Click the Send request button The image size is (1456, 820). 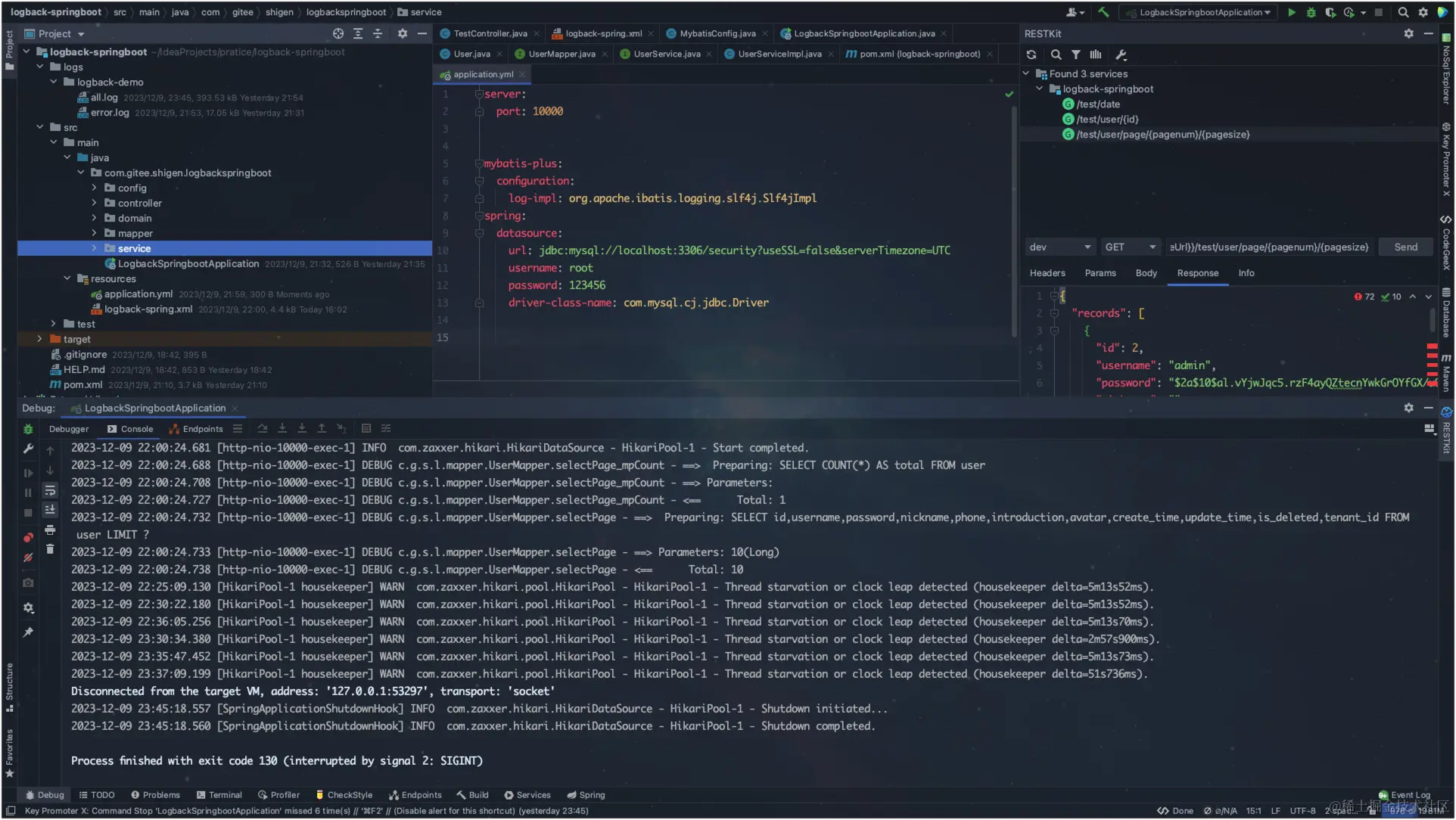(1405, 247)
